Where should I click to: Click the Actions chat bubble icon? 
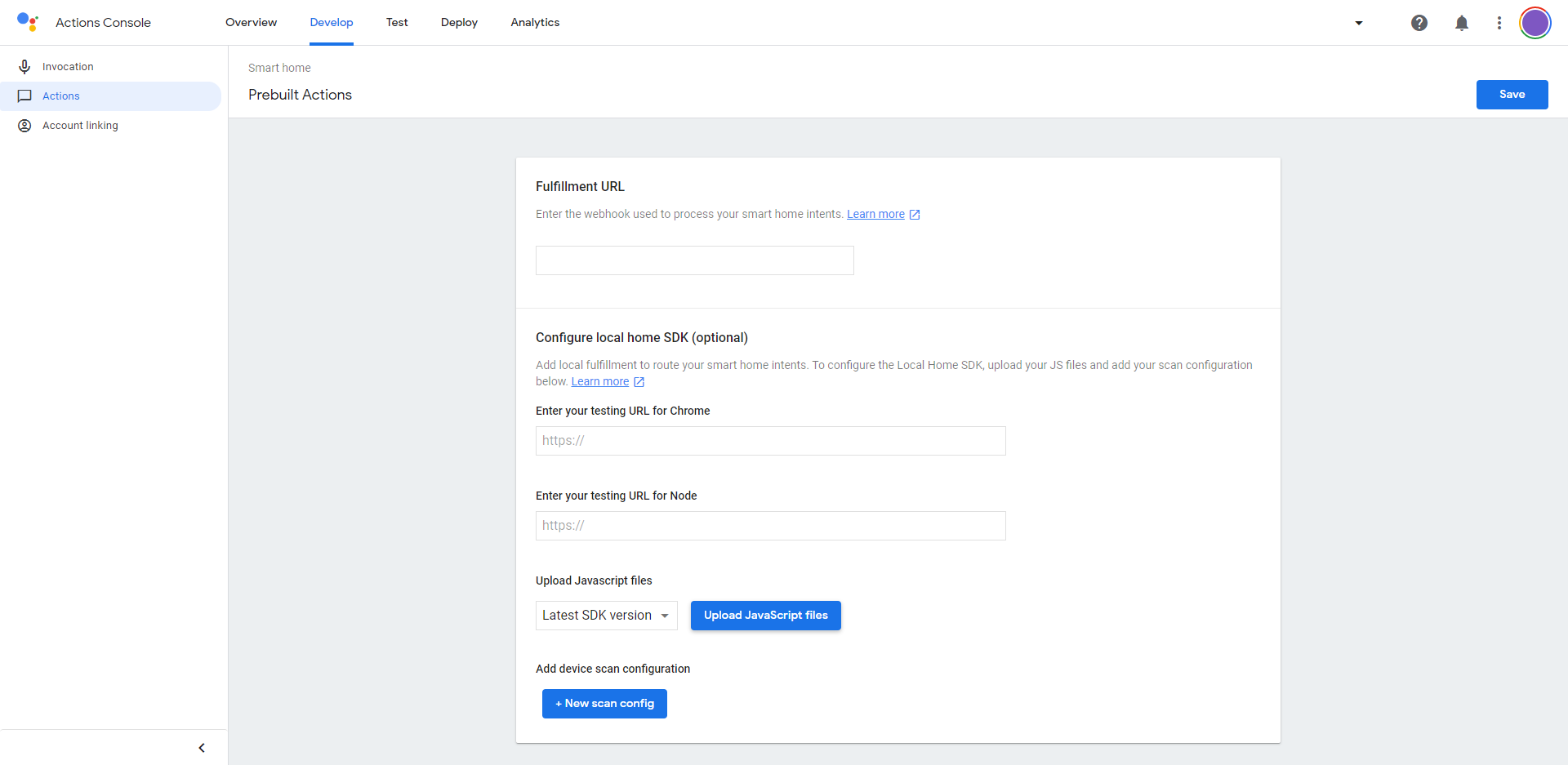[24, 96]
